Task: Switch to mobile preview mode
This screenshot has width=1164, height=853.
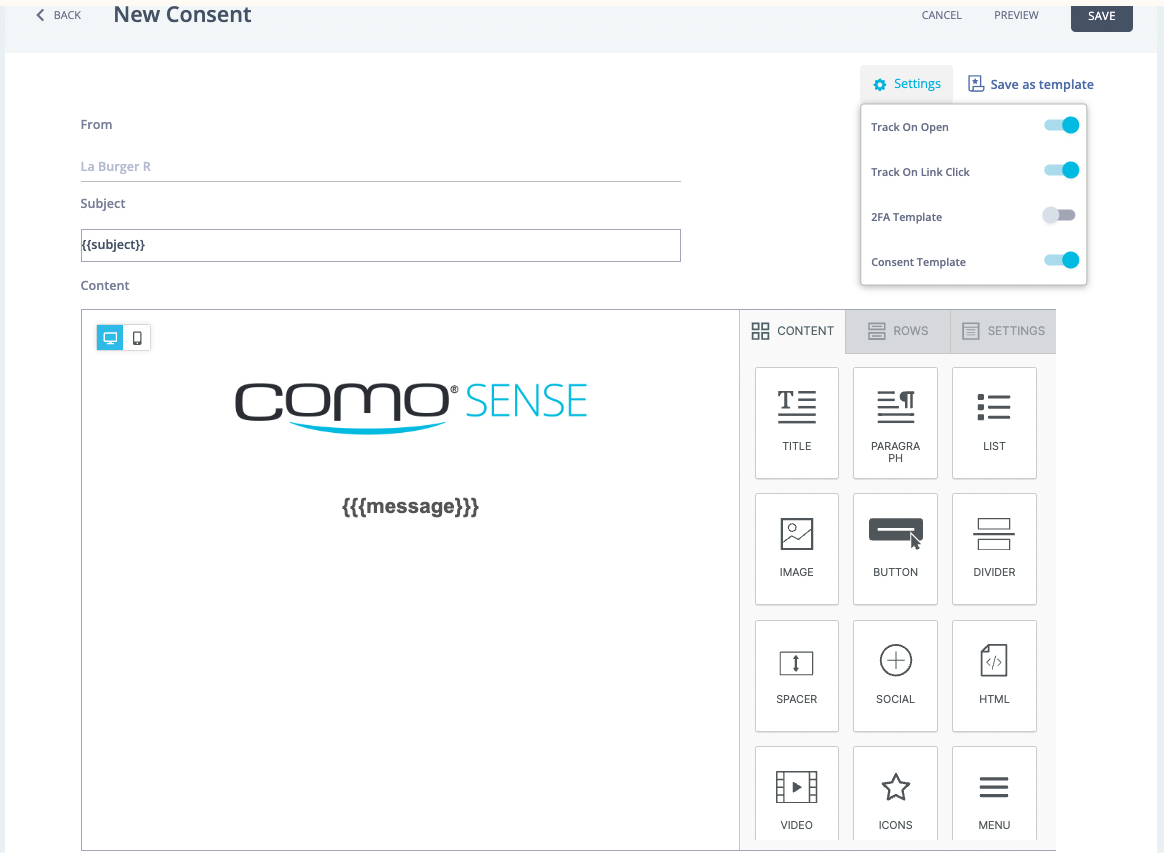Action: point(137,338)
